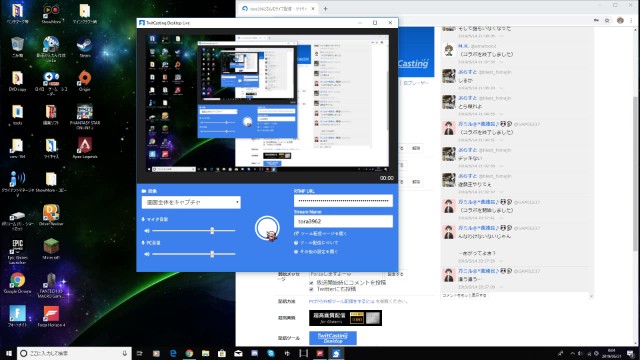Focus the Stream Name field
Image resolution: width=640 pixels, height=360 pixels.
[343, 221]
